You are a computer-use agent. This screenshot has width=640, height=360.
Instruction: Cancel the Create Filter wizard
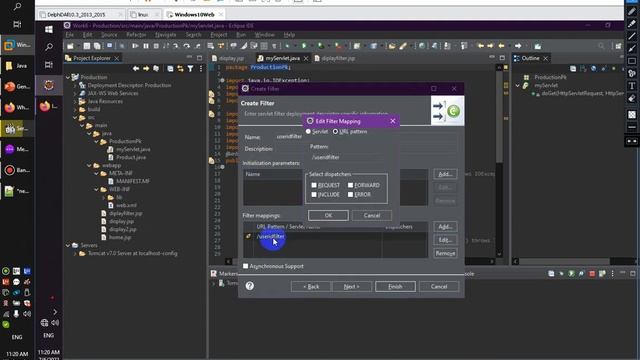pos(439,287)
